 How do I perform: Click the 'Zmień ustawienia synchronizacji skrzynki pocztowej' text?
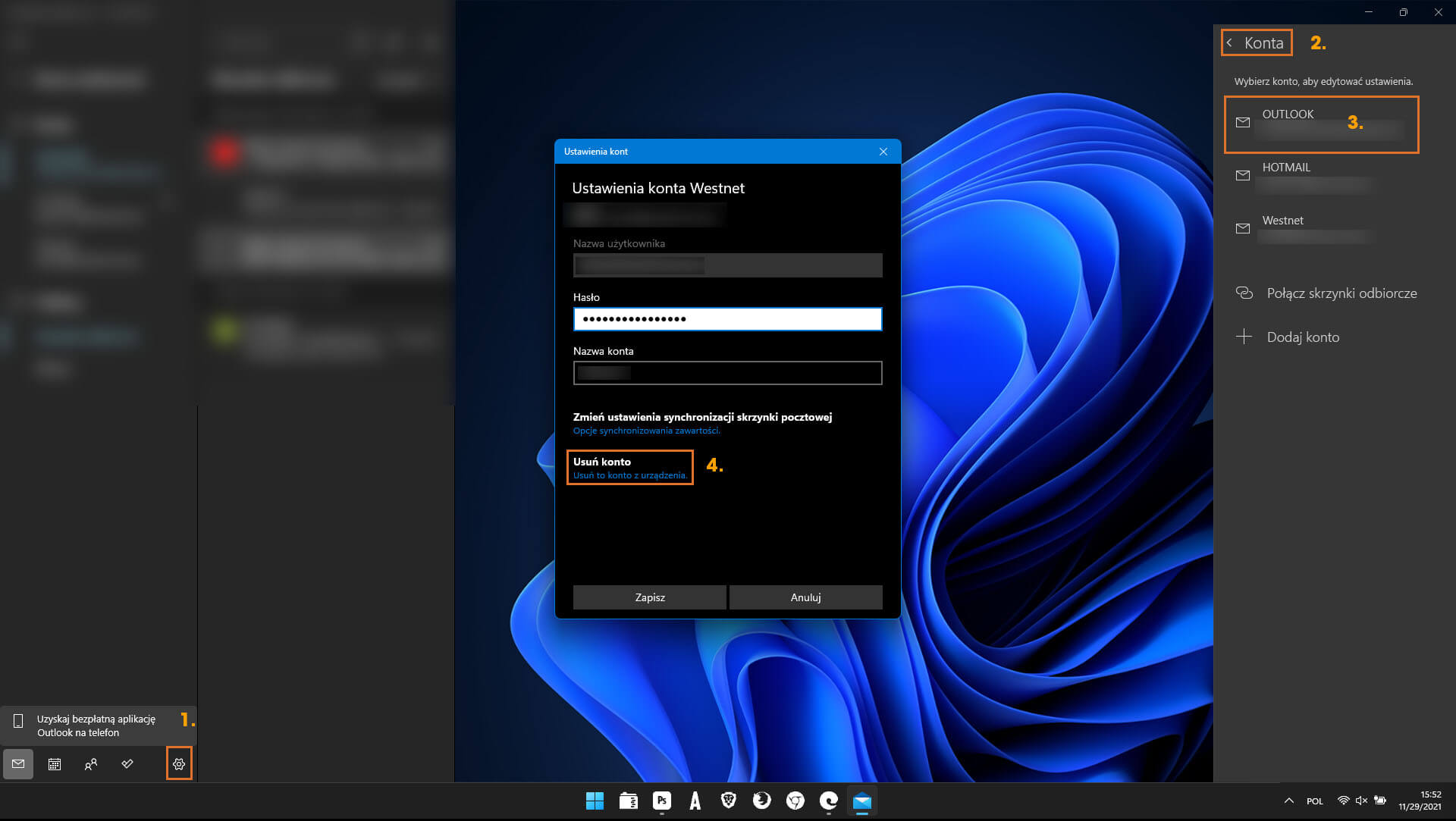pyautogui.click(x=702, y=417)
